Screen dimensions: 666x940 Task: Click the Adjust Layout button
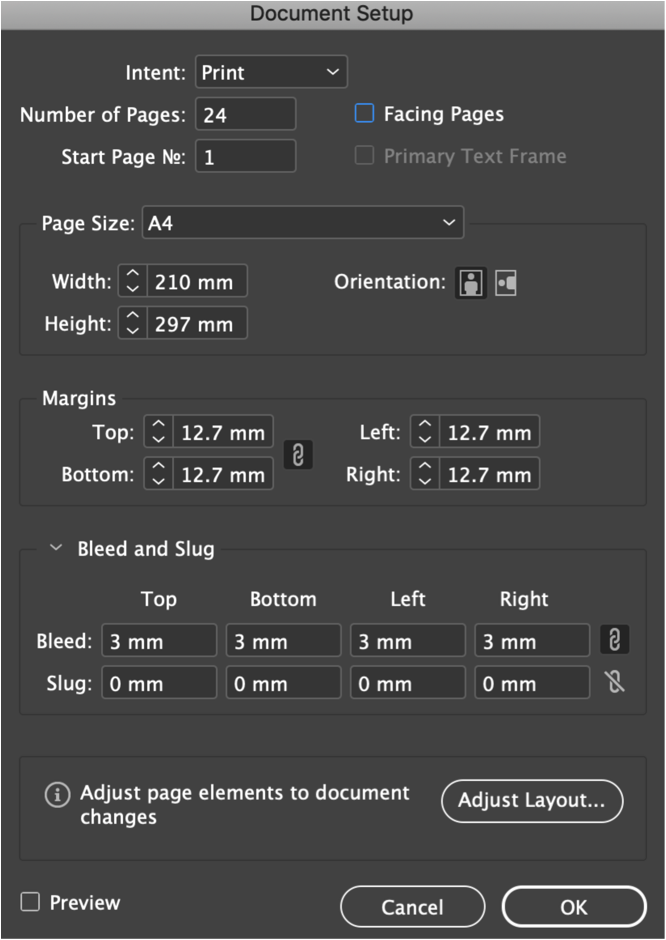coord(532,801)
